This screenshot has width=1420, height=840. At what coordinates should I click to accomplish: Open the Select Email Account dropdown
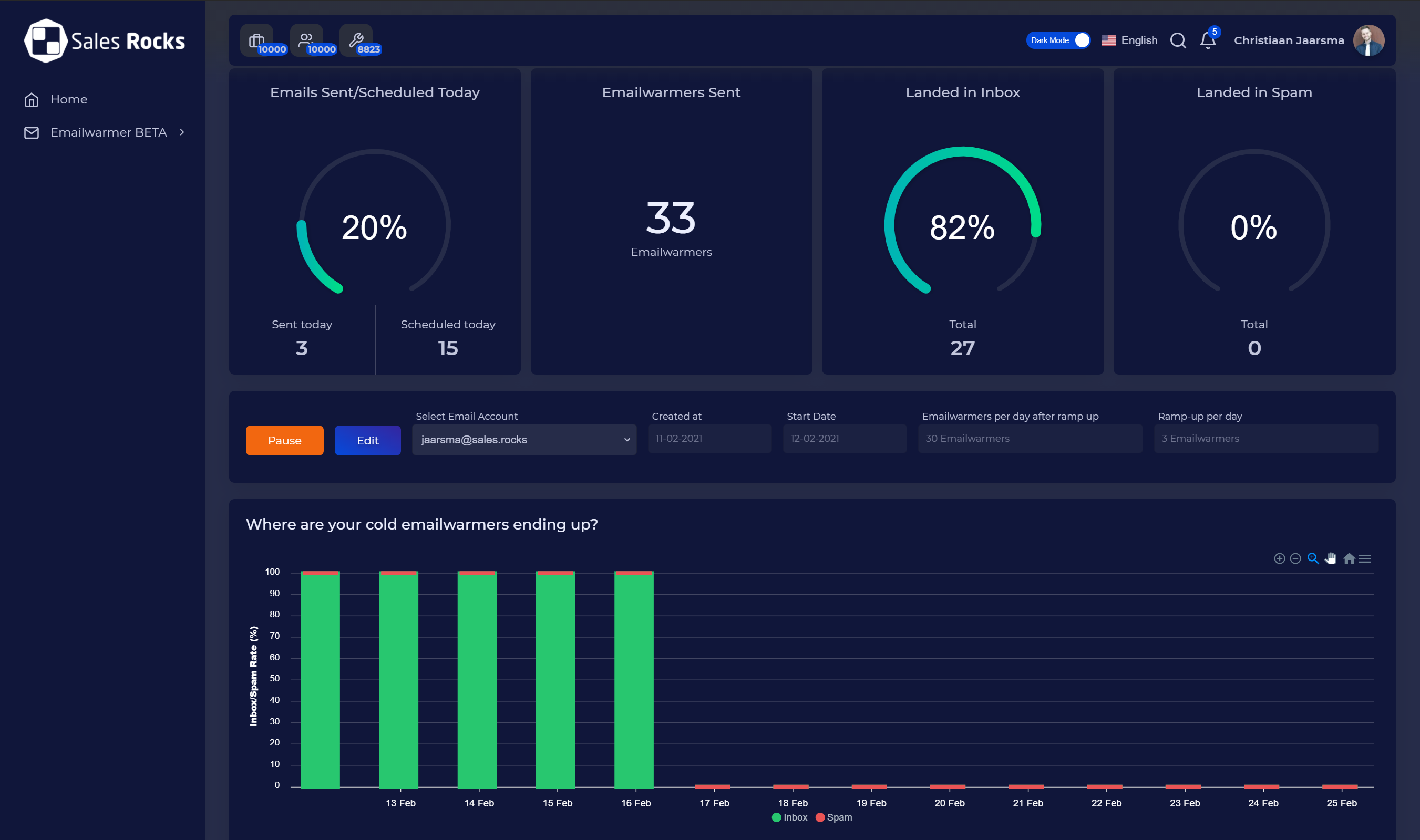(524, 440)
